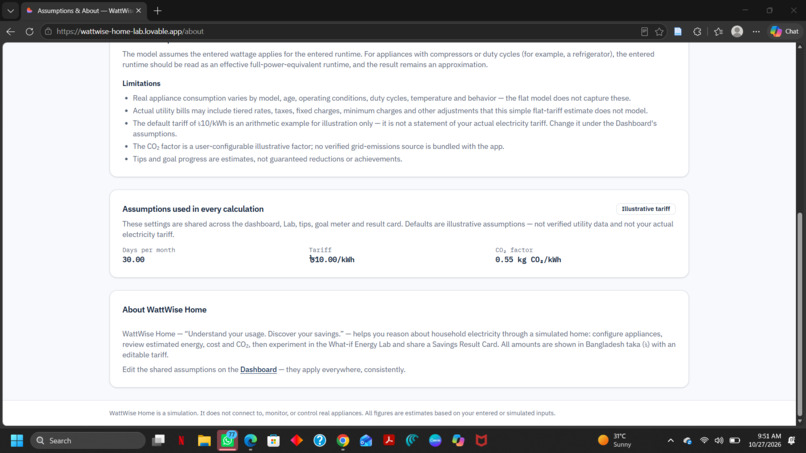Select the ৳10.00/kWh tariff value

332,260
